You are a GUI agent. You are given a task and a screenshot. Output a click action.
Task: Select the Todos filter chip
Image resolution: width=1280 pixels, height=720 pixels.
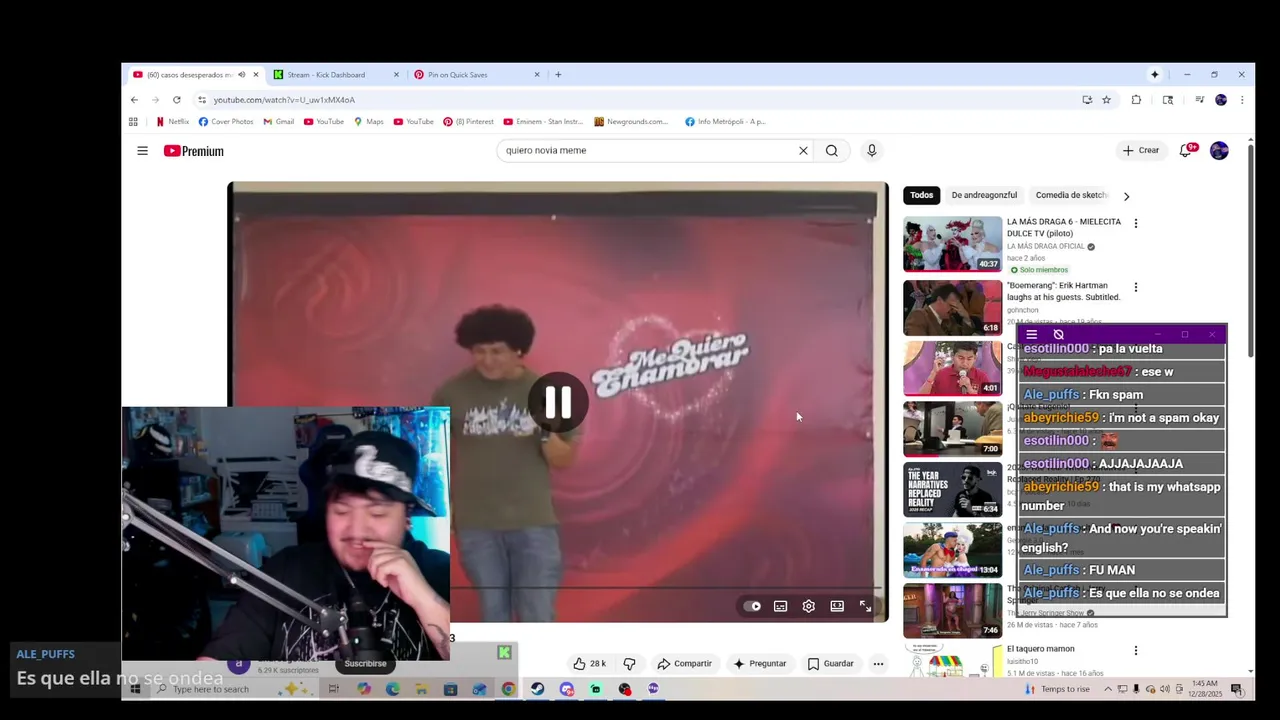[921, 195]
